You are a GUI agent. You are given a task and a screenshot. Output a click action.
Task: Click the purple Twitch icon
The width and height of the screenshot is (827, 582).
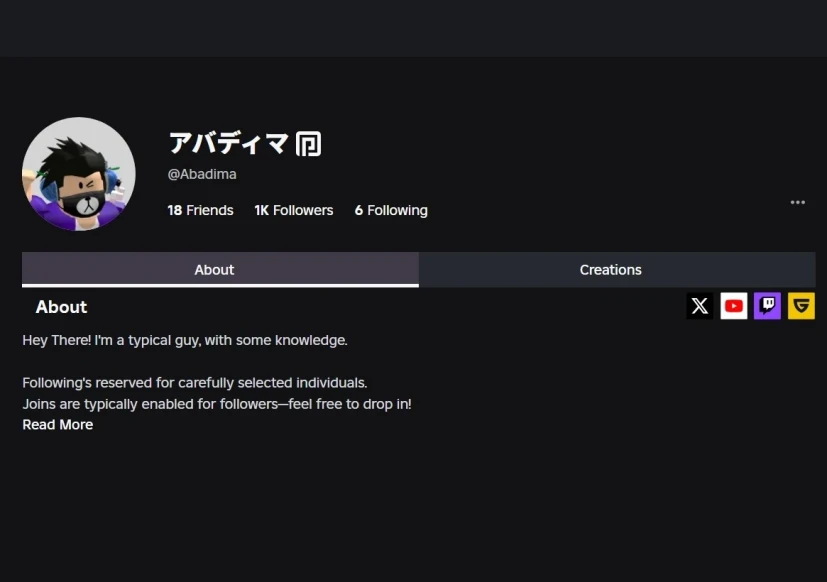click(767, 306)
